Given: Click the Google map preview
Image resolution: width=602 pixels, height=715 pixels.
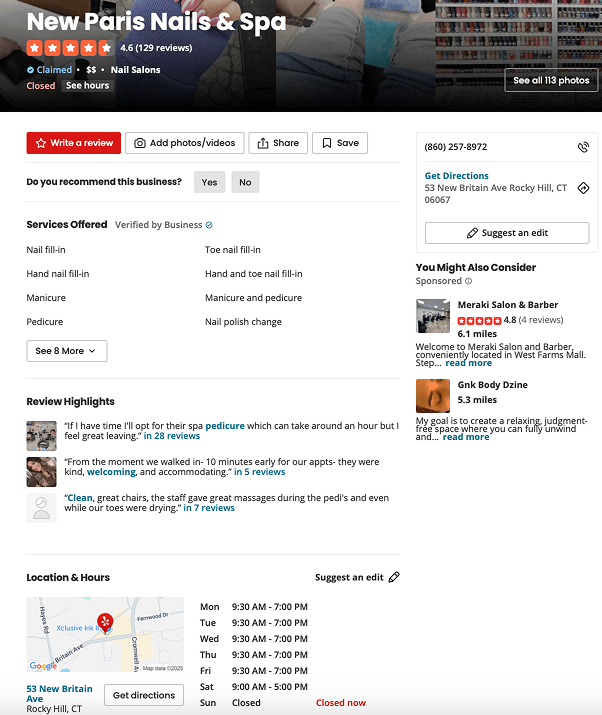Looking at the screenshot, I should pyautogui.click(x=105, y=634).
